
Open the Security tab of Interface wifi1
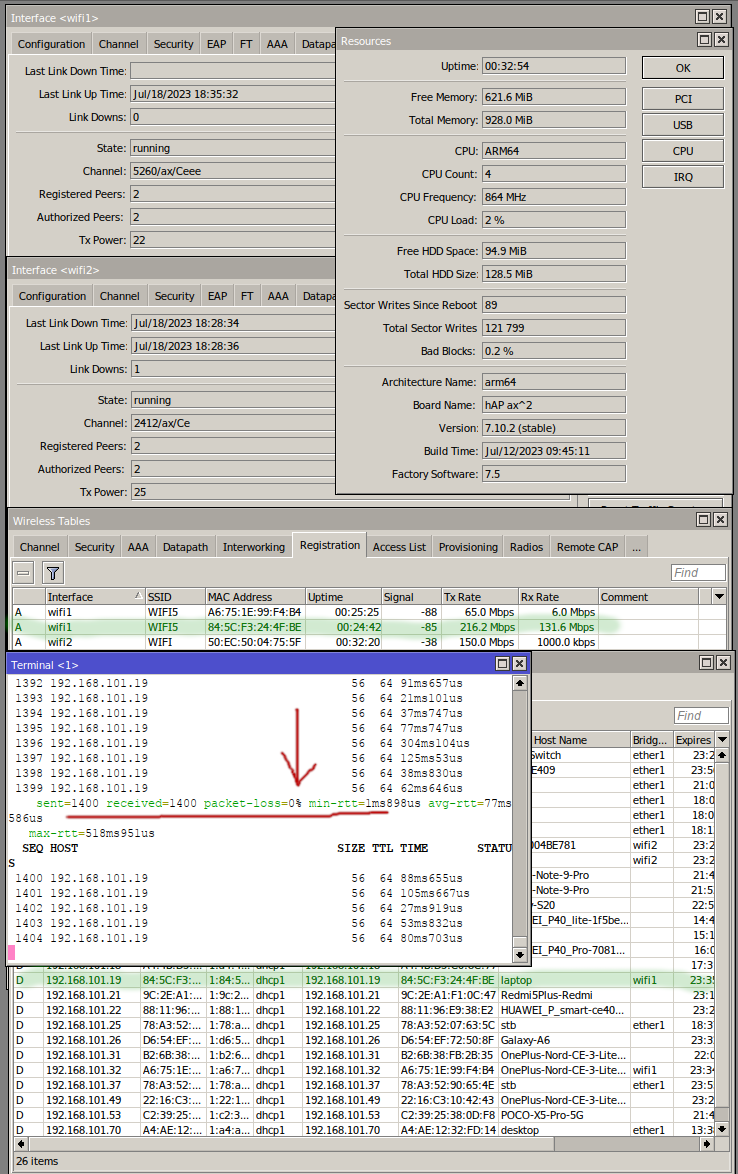coord(173,44)
